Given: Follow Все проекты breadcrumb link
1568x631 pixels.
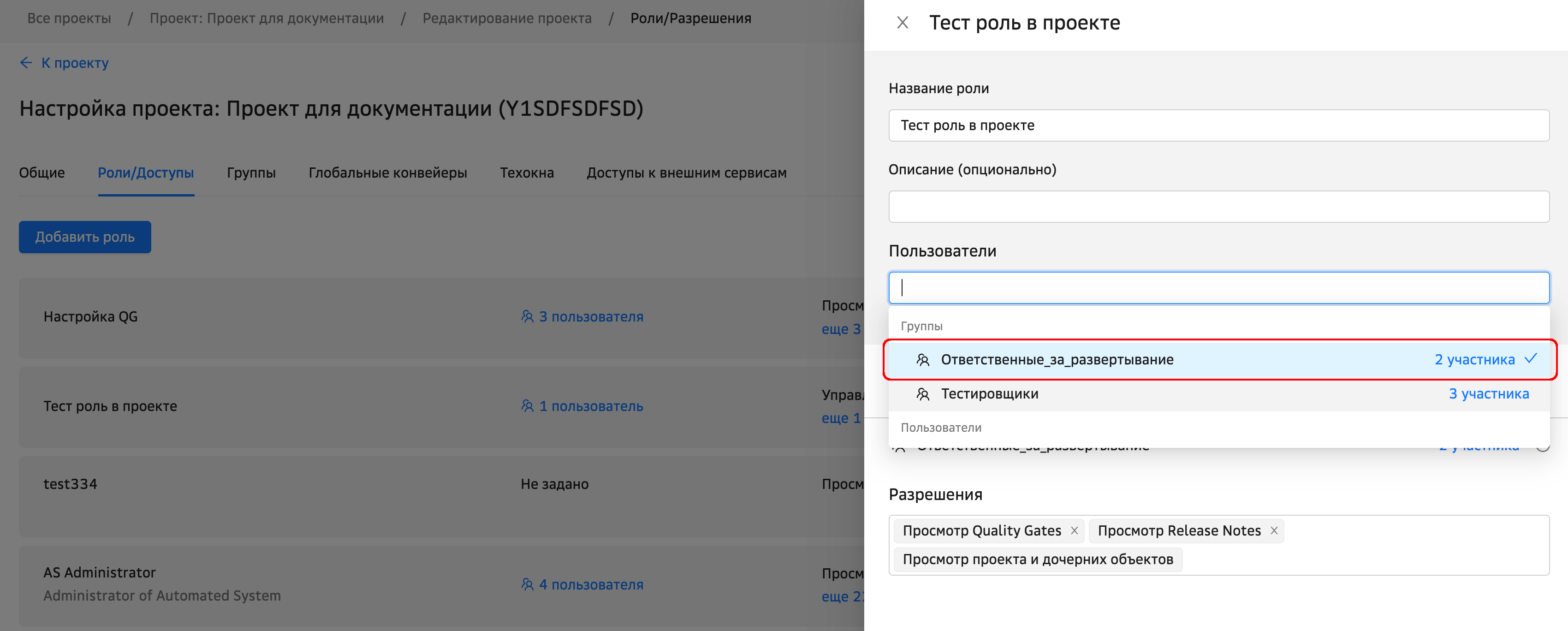Looking at the screenshot, I should coord(69,18).
